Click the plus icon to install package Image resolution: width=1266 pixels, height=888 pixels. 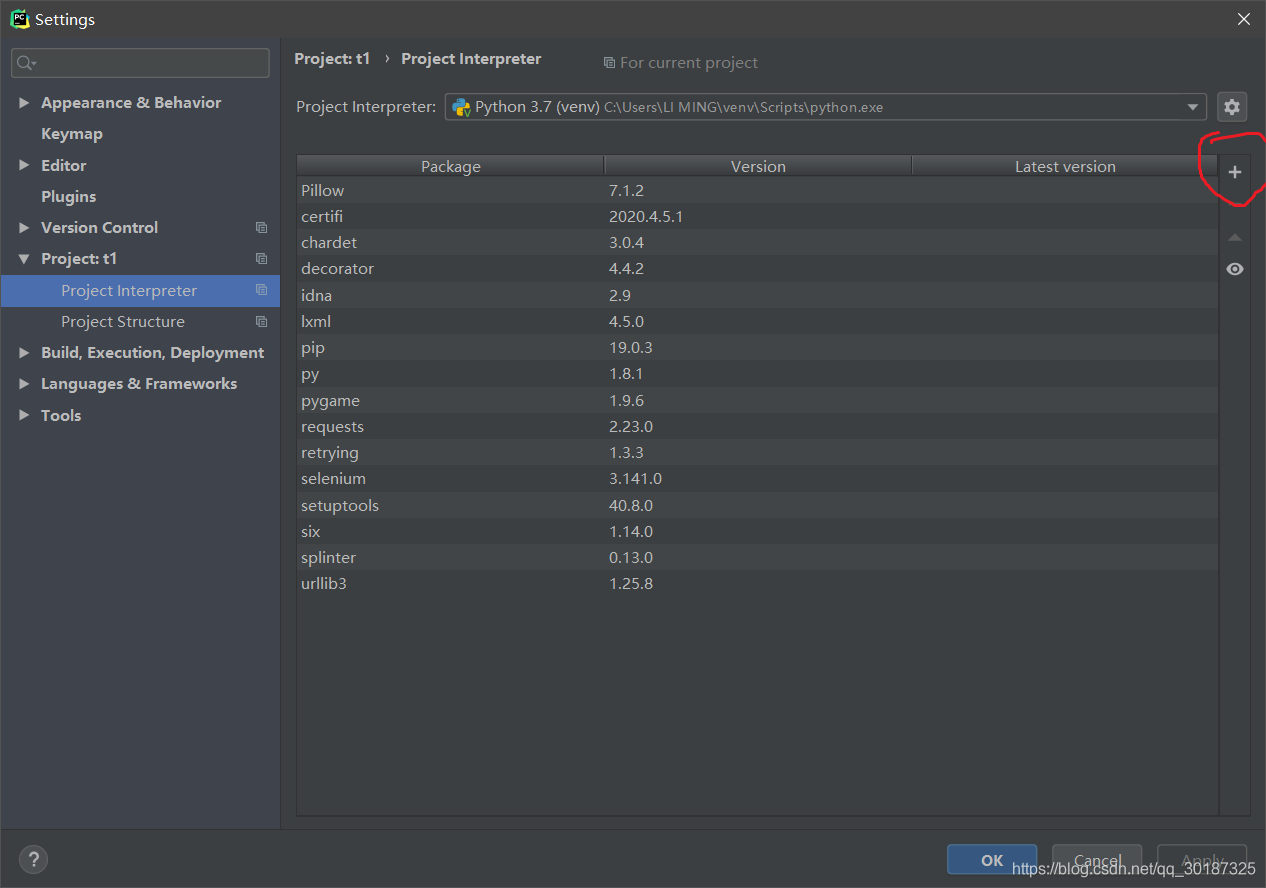coord(1235,172)
